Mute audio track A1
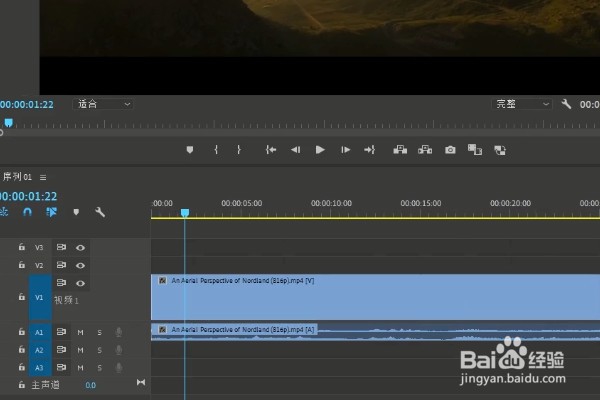The width and height of the screenshot is (600, 400). [80, 332]
